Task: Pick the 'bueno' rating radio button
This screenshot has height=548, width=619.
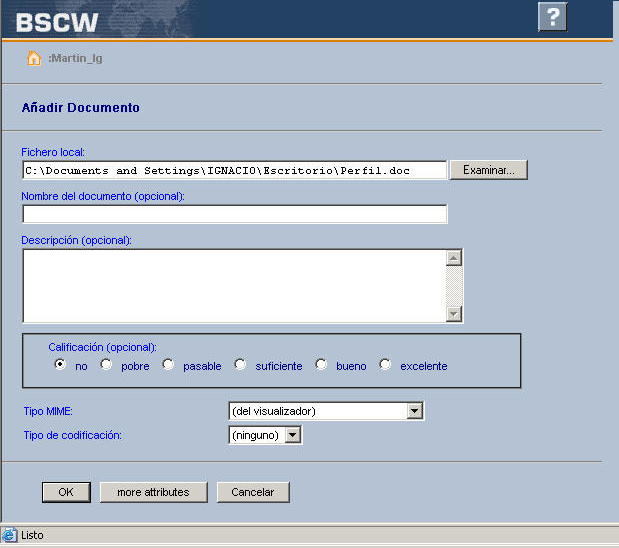Action: click(321, 365)
